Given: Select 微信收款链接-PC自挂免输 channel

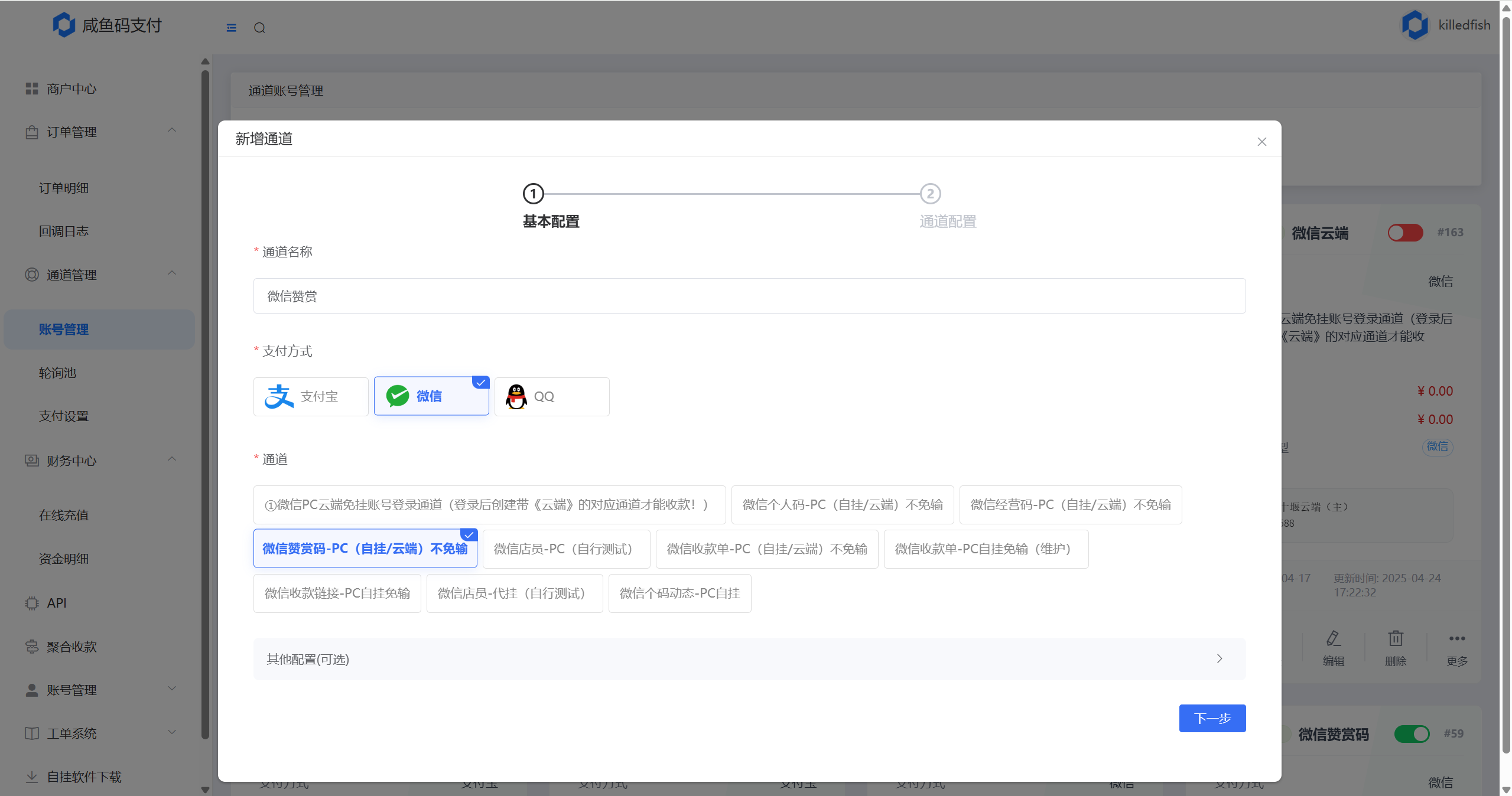Looking at the screenshot, I should point(337,593).
